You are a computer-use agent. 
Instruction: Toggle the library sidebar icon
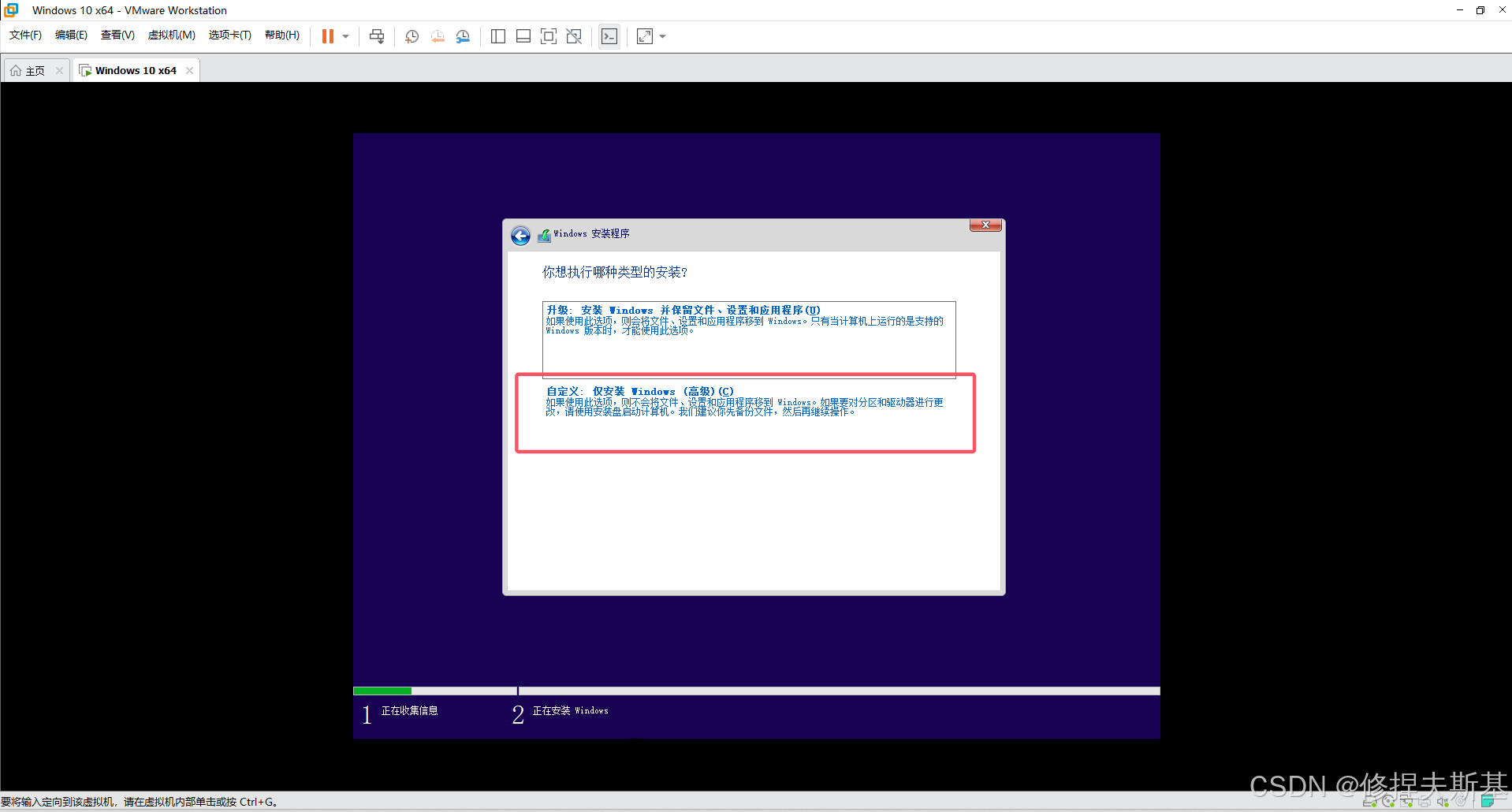click(x=497, y=36)
